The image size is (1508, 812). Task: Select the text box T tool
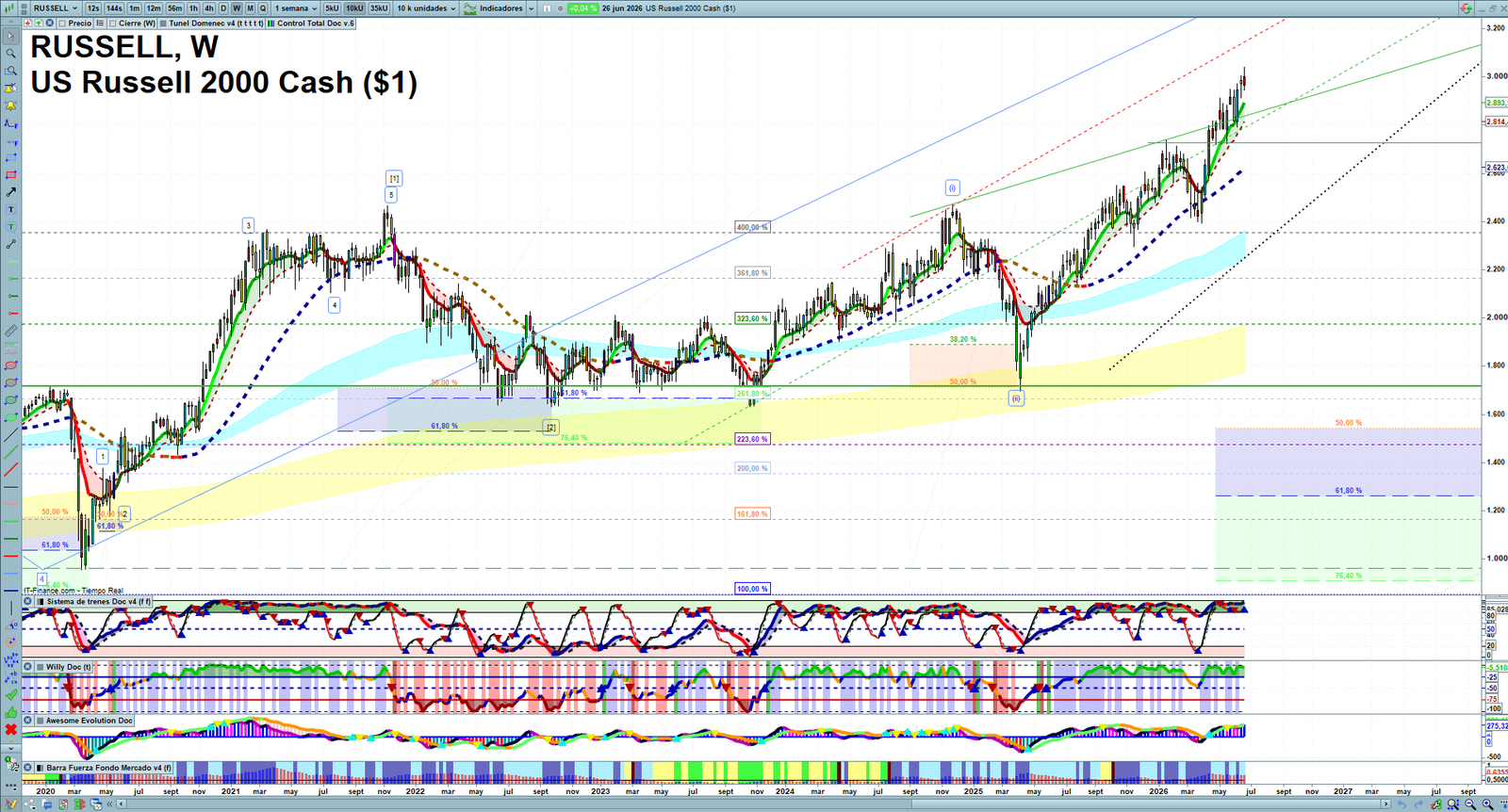10,209
